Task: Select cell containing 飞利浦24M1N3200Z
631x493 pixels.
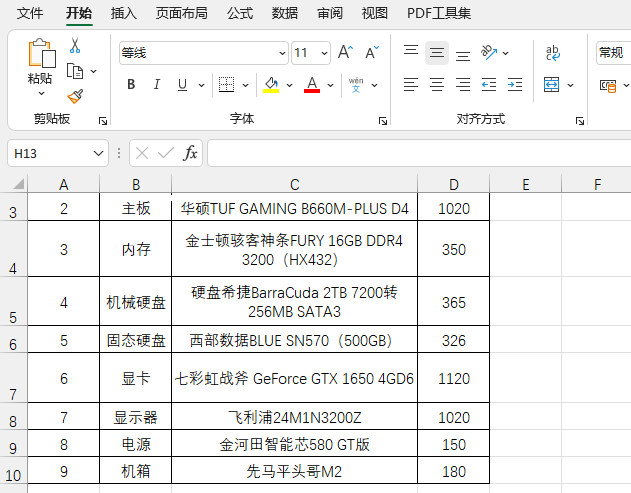Action: point(295,417)
